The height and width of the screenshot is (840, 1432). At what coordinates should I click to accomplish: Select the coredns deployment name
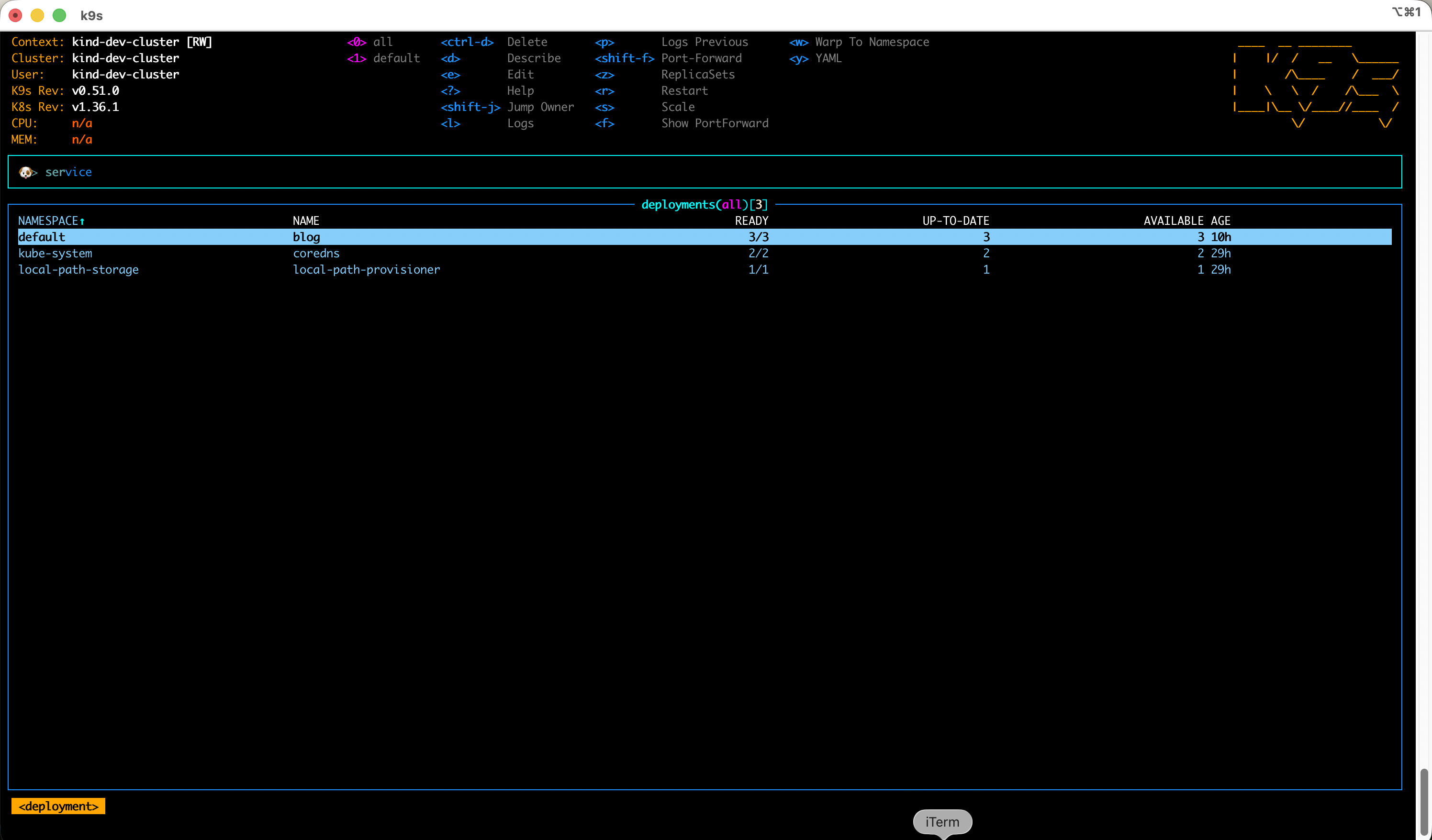(x=316, y=254)
